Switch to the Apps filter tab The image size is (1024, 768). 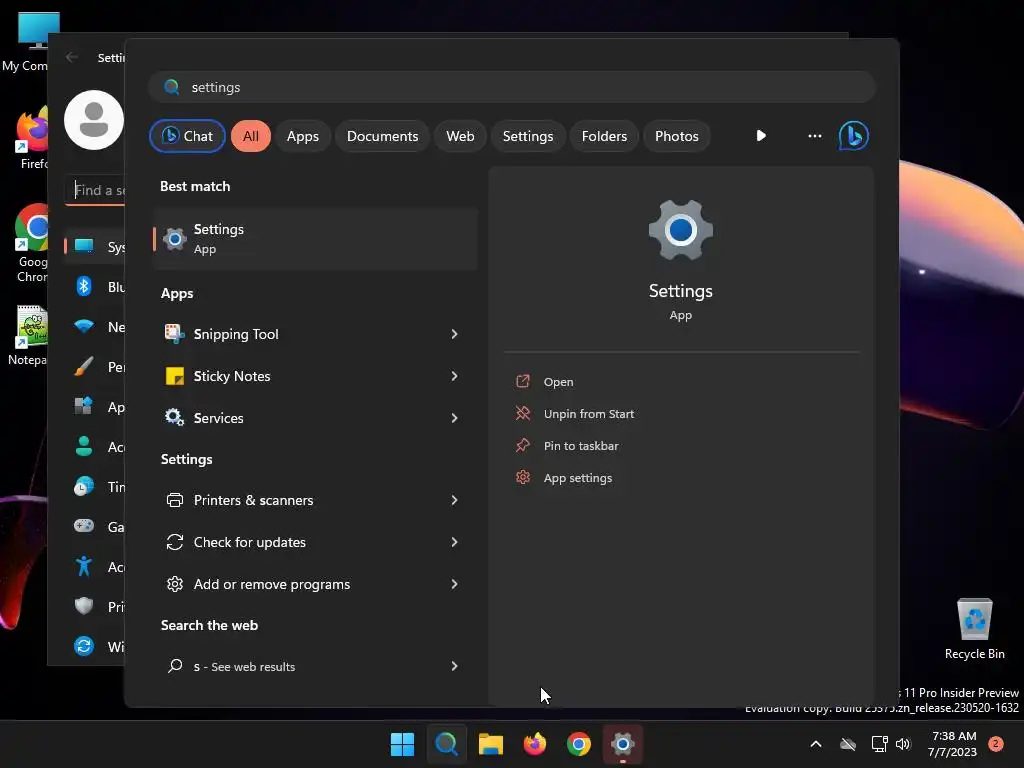pos(302,136)
